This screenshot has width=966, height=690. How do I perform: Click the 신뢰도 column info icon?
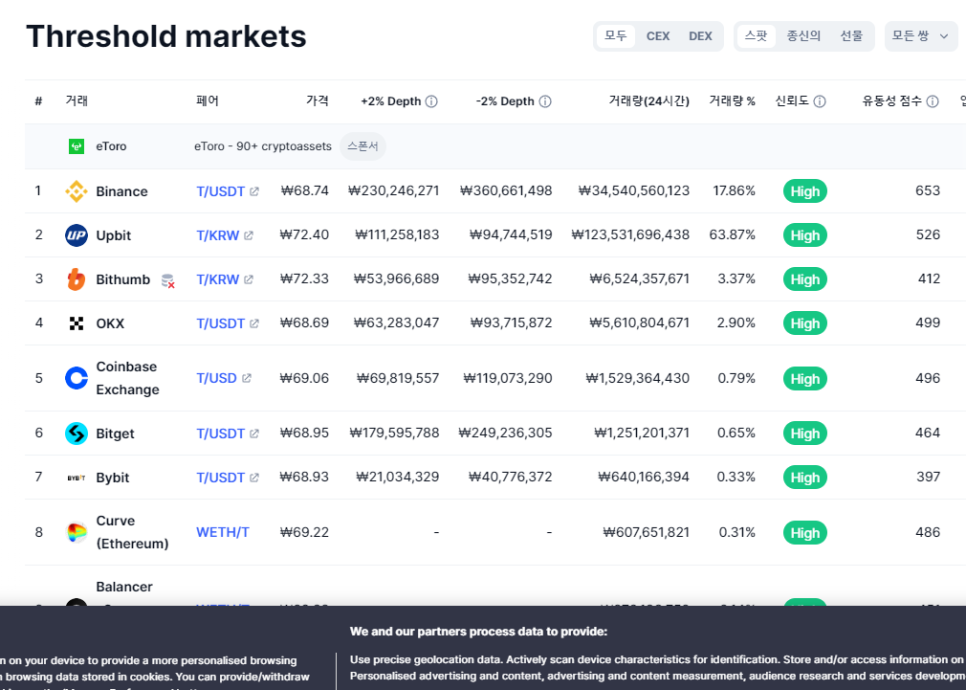[x=819, y=102]
